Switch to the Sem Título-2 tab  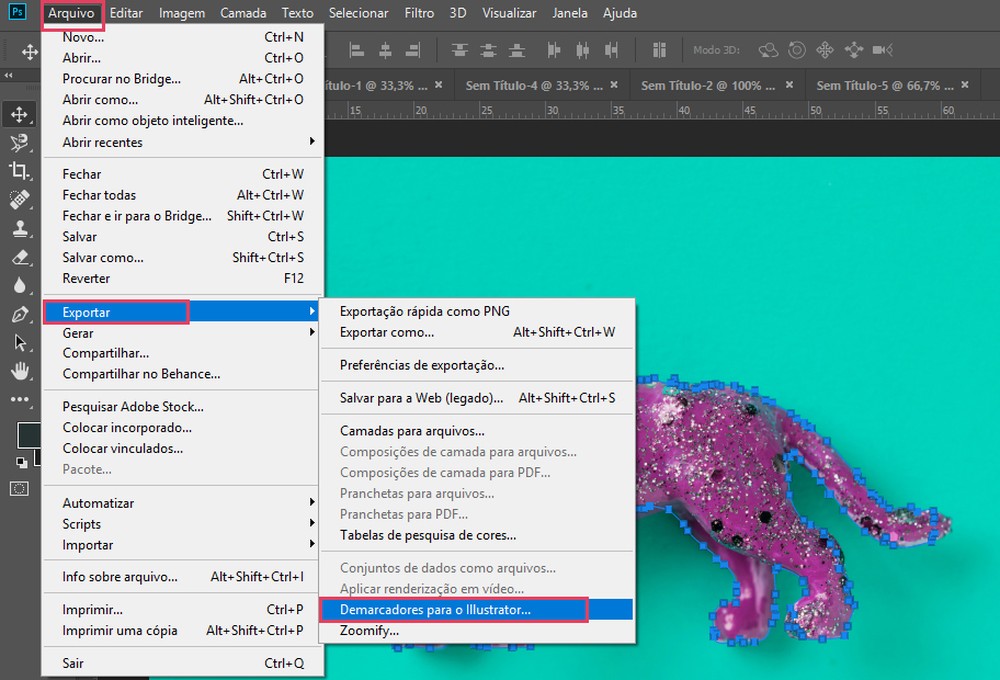[706, 85]
